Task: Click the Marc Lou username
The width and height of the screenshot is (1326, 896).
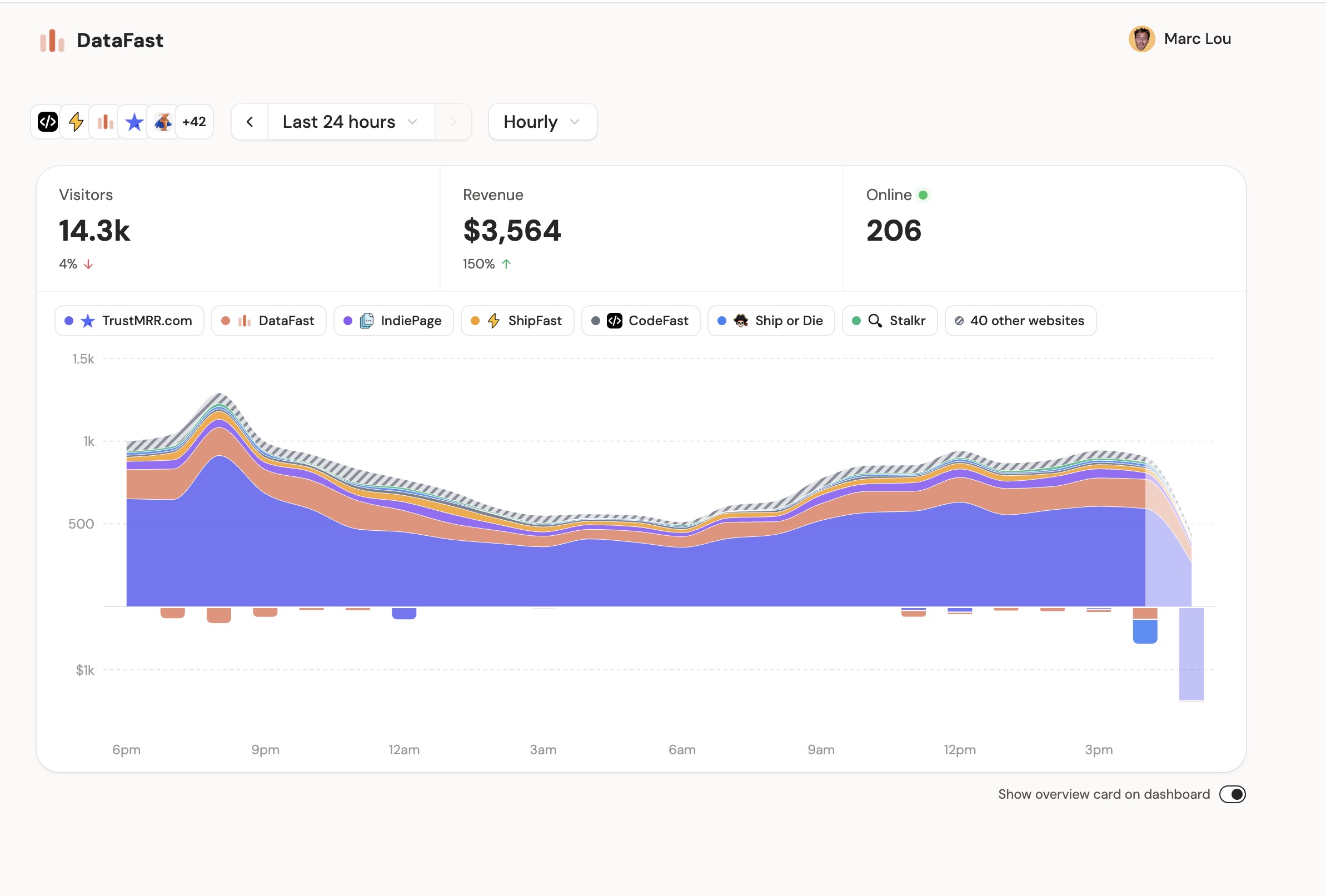Action: [x=1197, y=39]
